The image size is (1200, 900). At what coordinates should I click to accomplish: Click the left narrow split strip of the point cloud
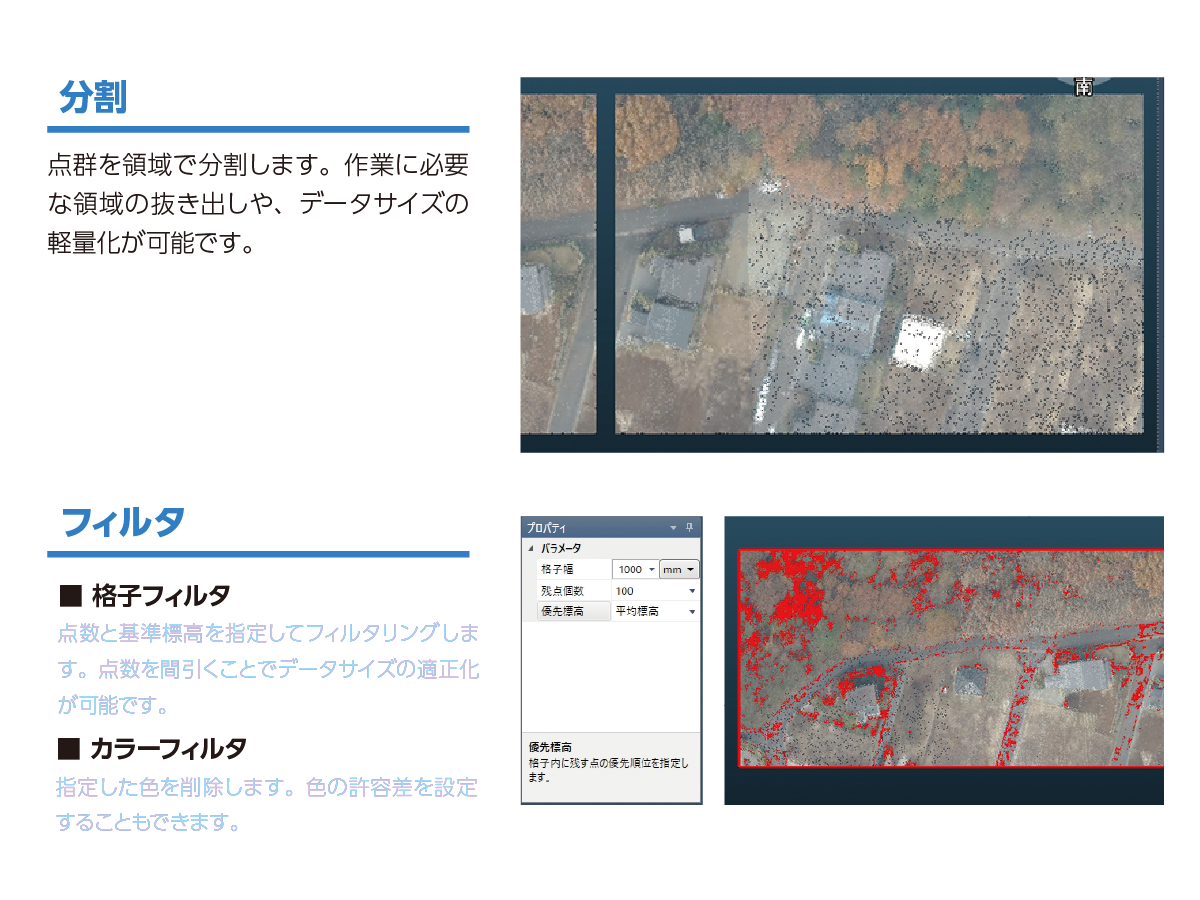(558, 263)
